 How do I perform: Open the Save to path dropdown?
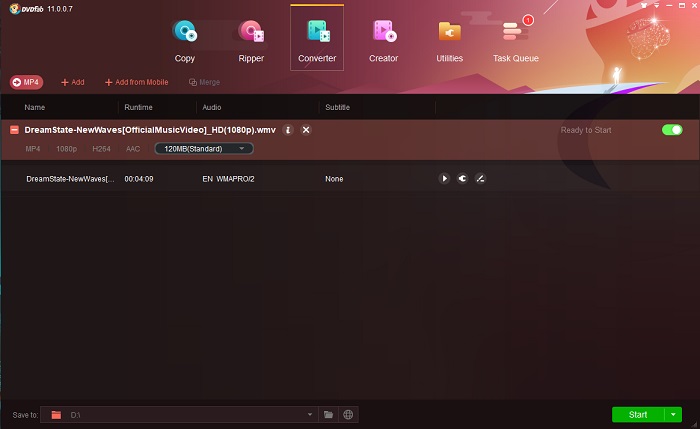310,415
